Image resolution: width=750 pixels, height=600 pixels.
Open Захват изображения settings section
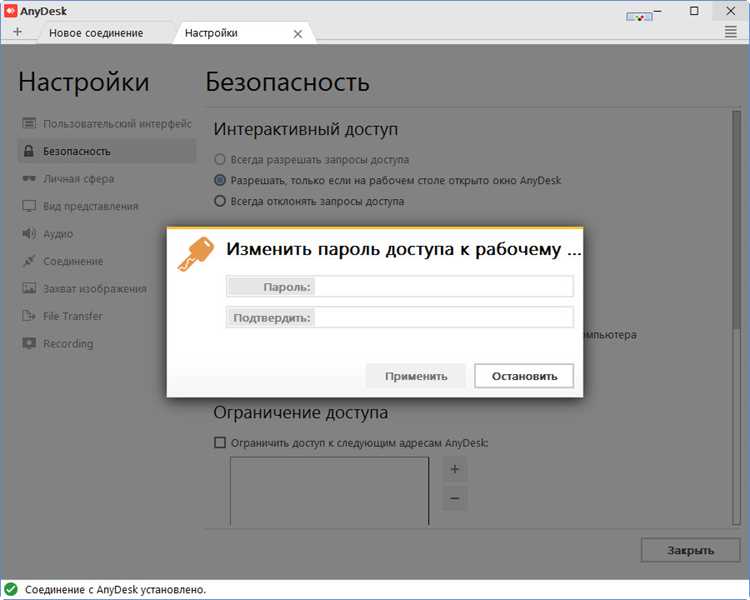point(95,289)
